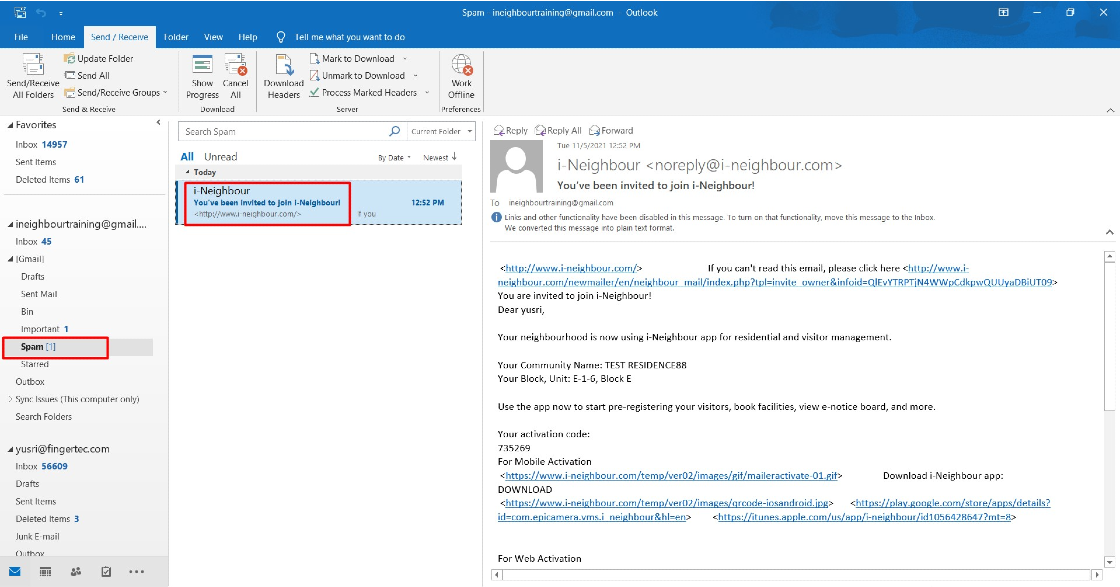
Task: Open the www.i-neighbour.com link in email
Action: click(x=570, y=269)
